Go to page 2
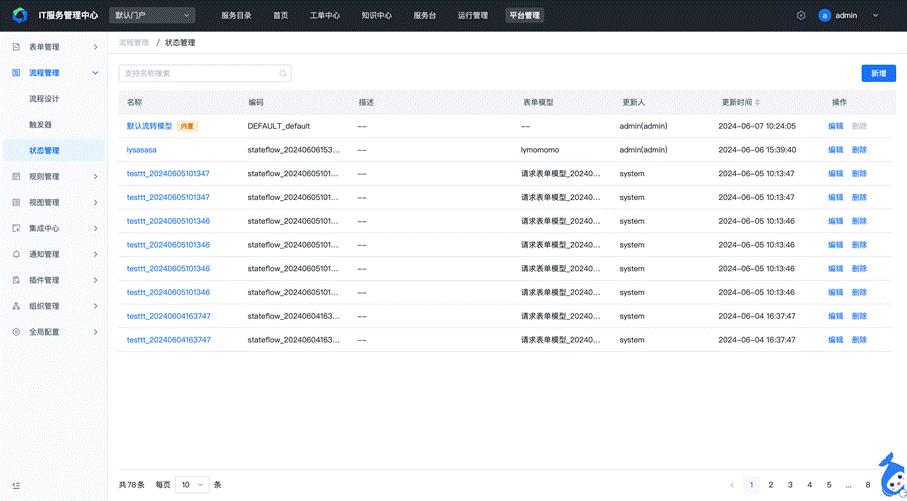 pos(770,485)
